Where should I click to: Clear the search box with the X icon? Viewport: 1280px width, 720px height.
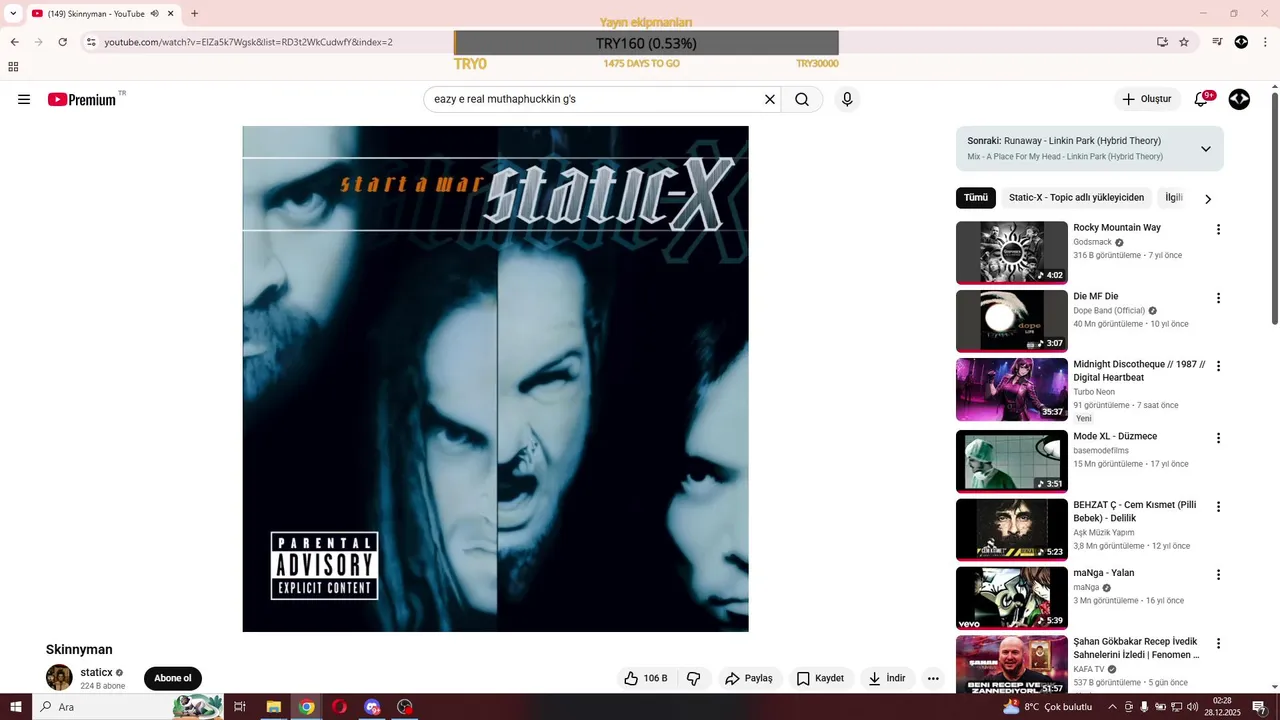pyautogui.click(x=770, y=99)
